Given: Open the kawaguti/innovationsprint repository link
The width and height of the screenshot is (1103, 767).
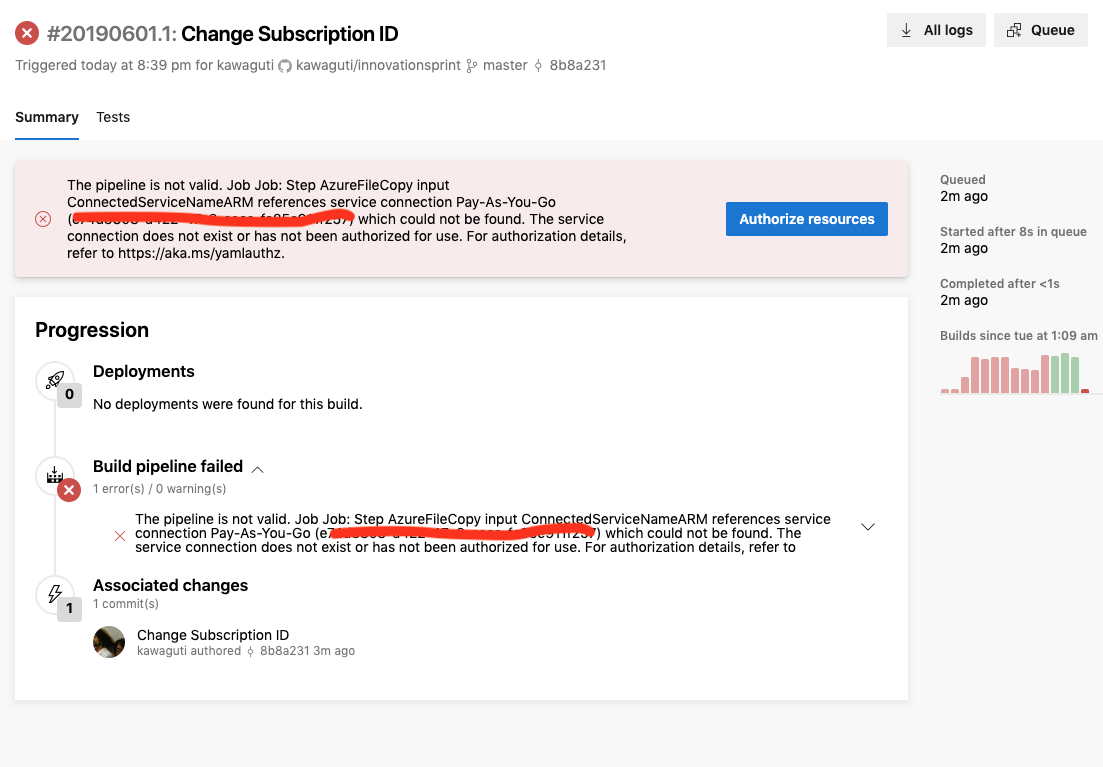Looking at the screenshot, I should 378,65.
